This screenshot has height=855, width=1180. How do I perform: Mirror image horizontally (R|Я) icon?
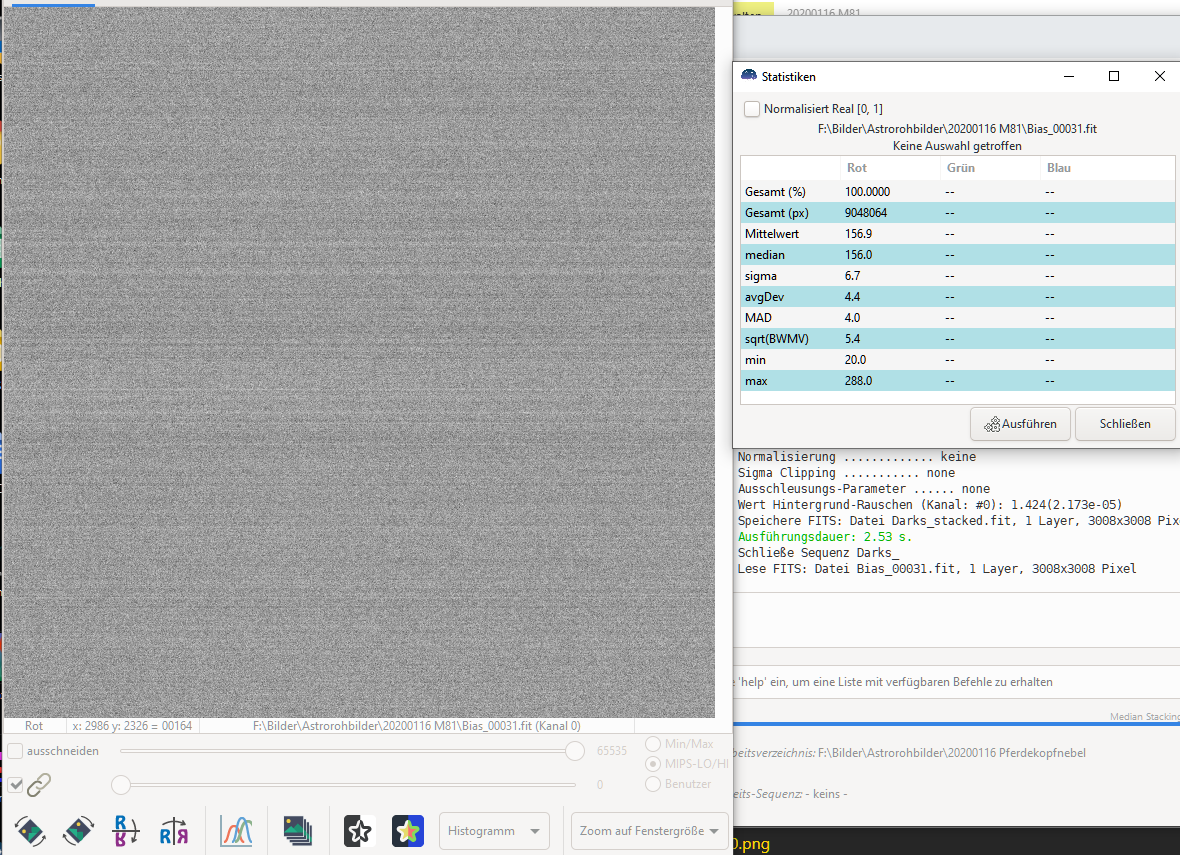(x=174, y=831)
